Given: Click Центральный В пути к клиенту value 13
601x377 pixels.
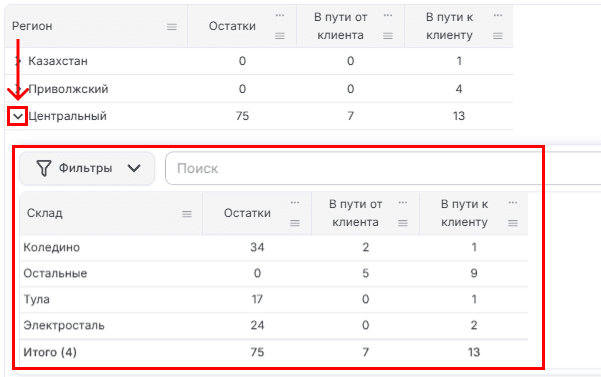Looking at the screenshot, I should tap(459, 116).
